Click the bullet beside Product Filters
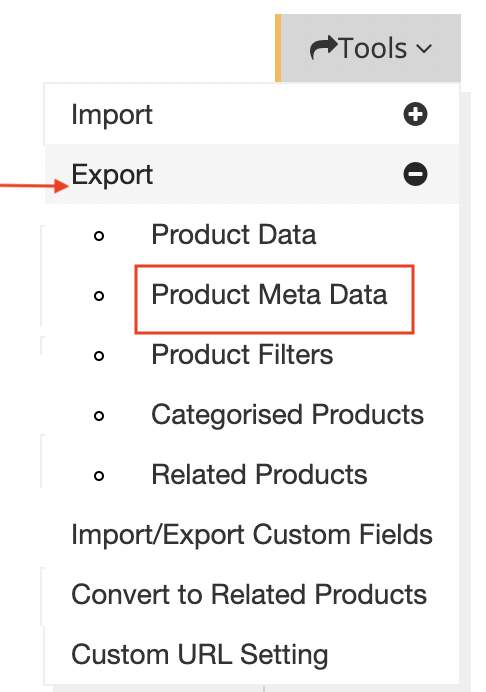486x692 pixels. pyautogui.click(x=99, y=356)
